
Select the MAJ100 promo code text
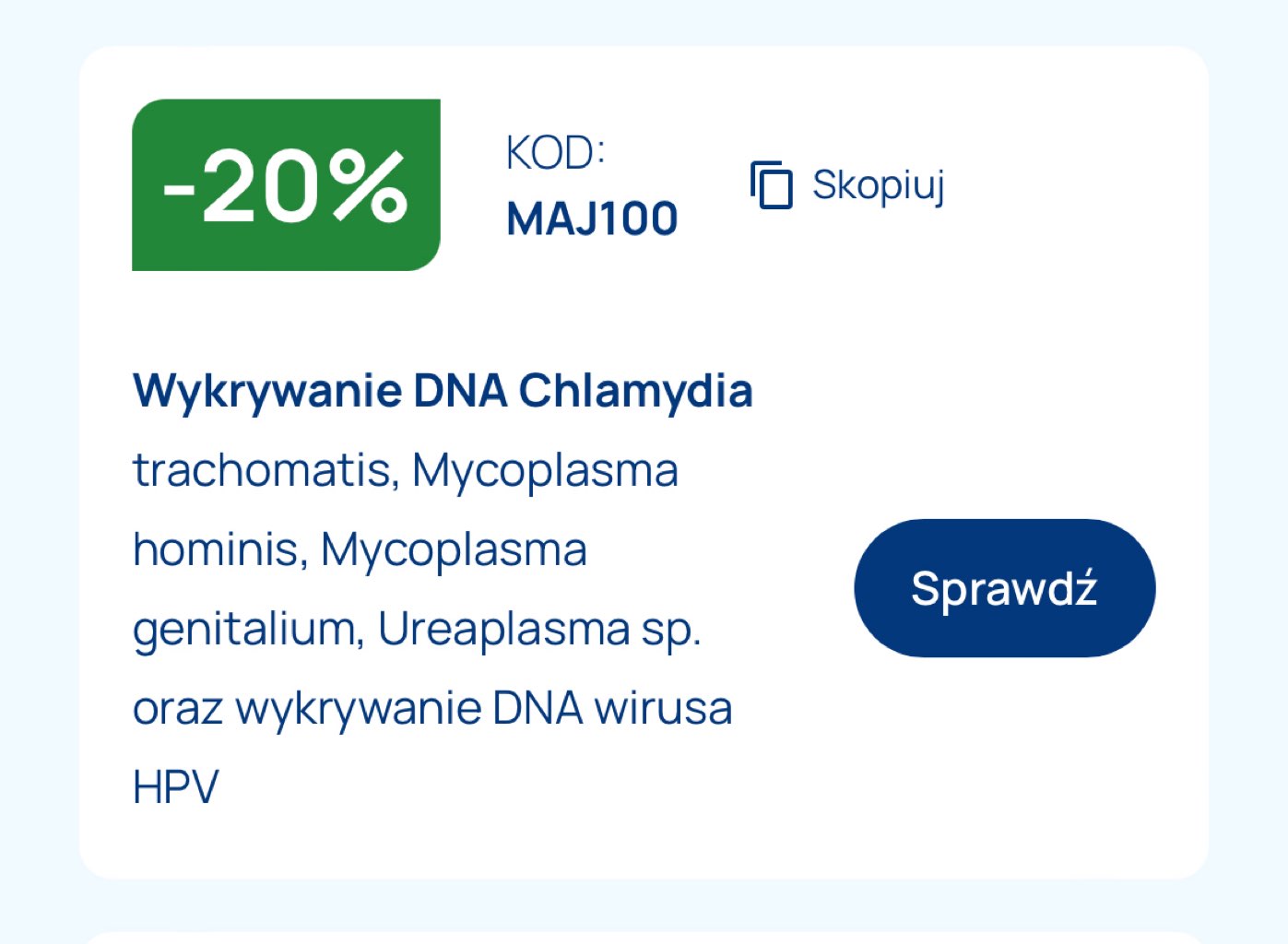592,219
